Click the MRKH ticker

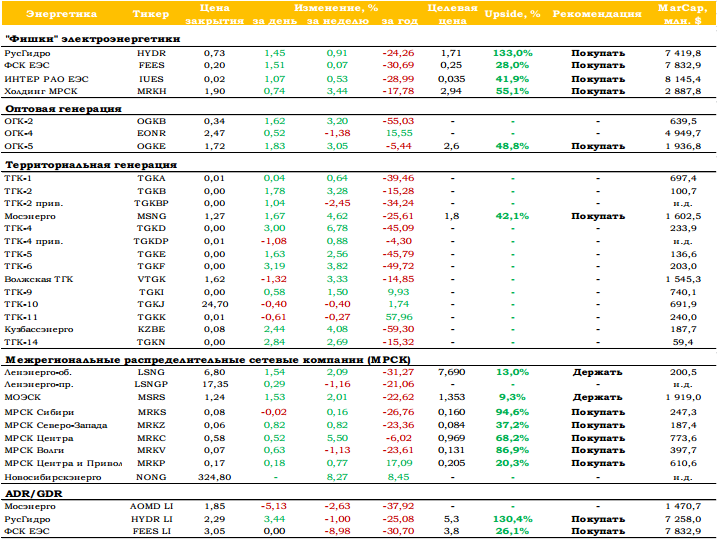151,91
